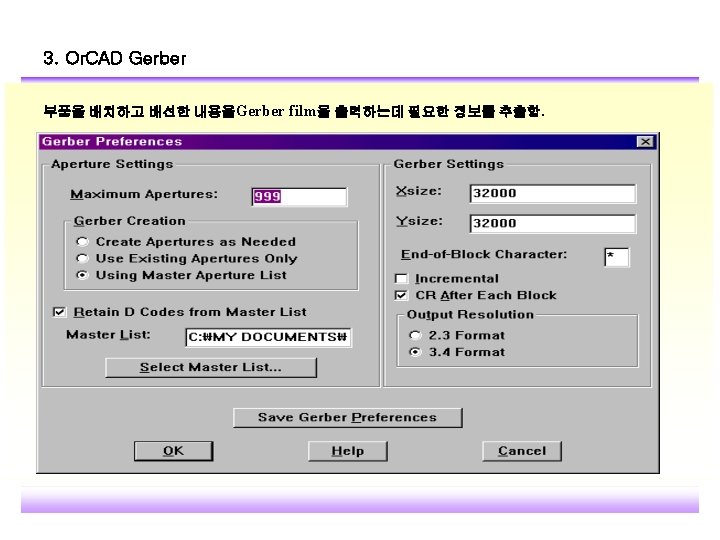This screenshot has height=540, width=720.
Task: Click Save Gerber Preferences button
Action: coord(348,417)
